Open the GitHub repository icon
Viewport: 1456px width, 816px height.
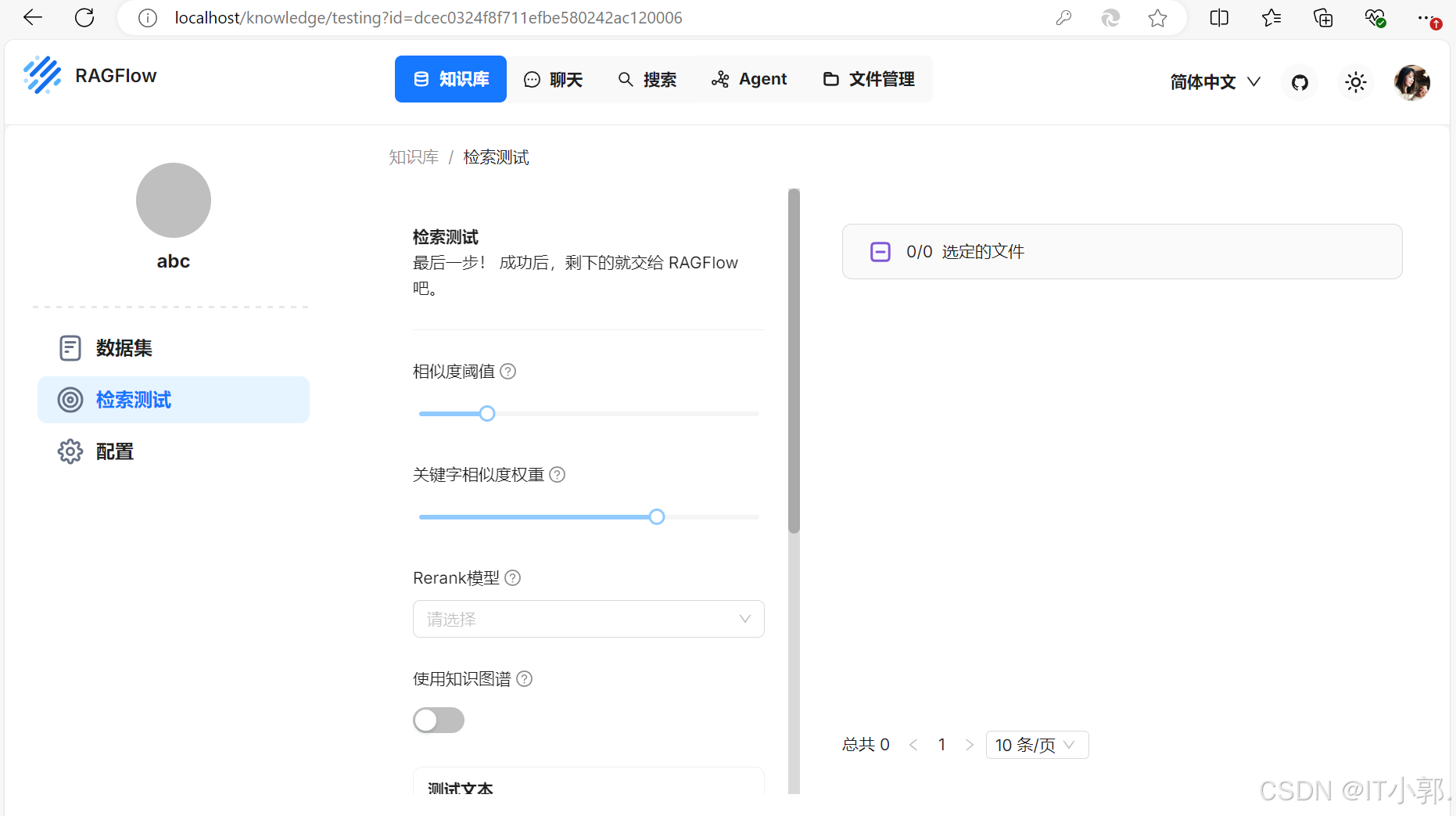1299,82
